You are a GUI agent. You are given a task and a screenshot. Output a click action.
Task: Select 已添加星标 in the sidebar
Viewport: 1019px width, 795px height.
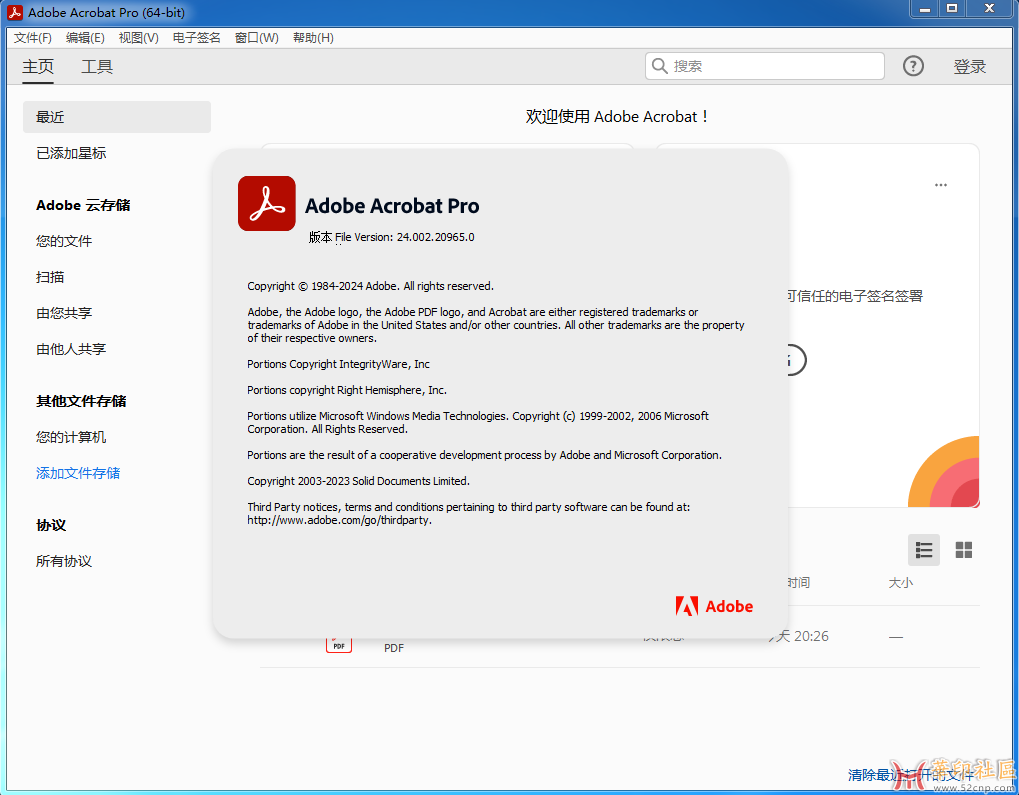pos(71,153)
